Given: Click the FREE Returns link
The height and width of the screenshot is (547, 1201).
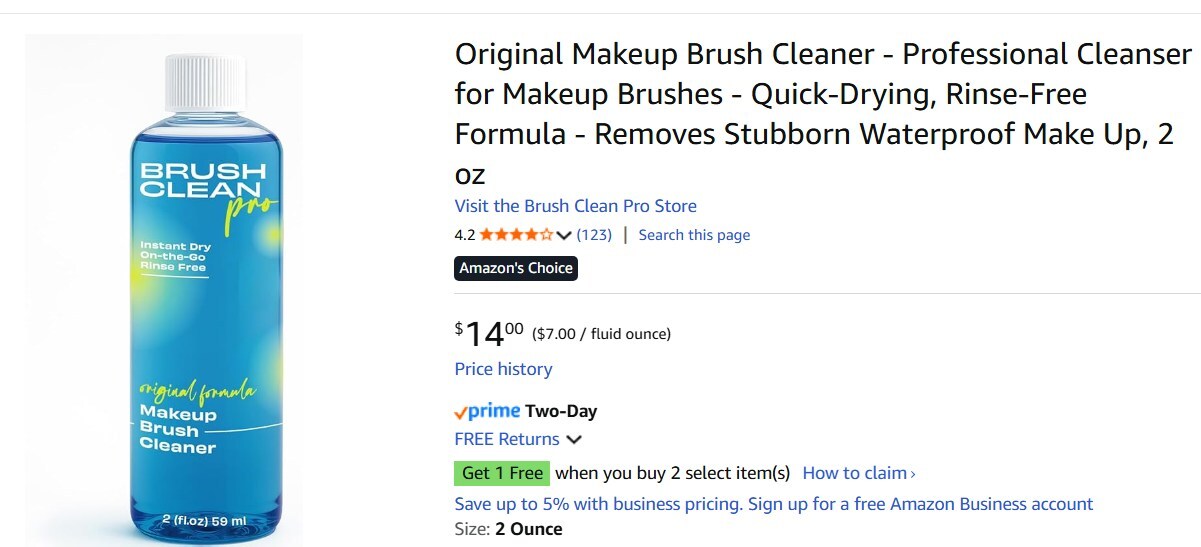Looking at the screenshot, I should [x=507, y=439].
